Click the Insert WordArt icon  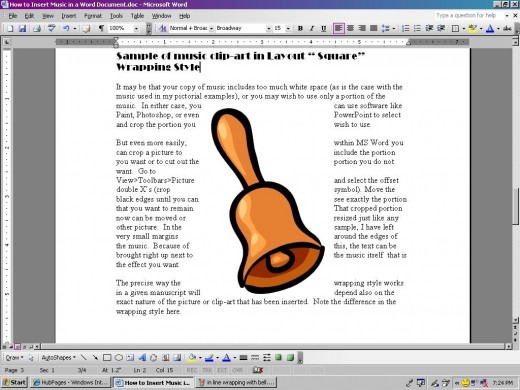click(x=142, y=358)
